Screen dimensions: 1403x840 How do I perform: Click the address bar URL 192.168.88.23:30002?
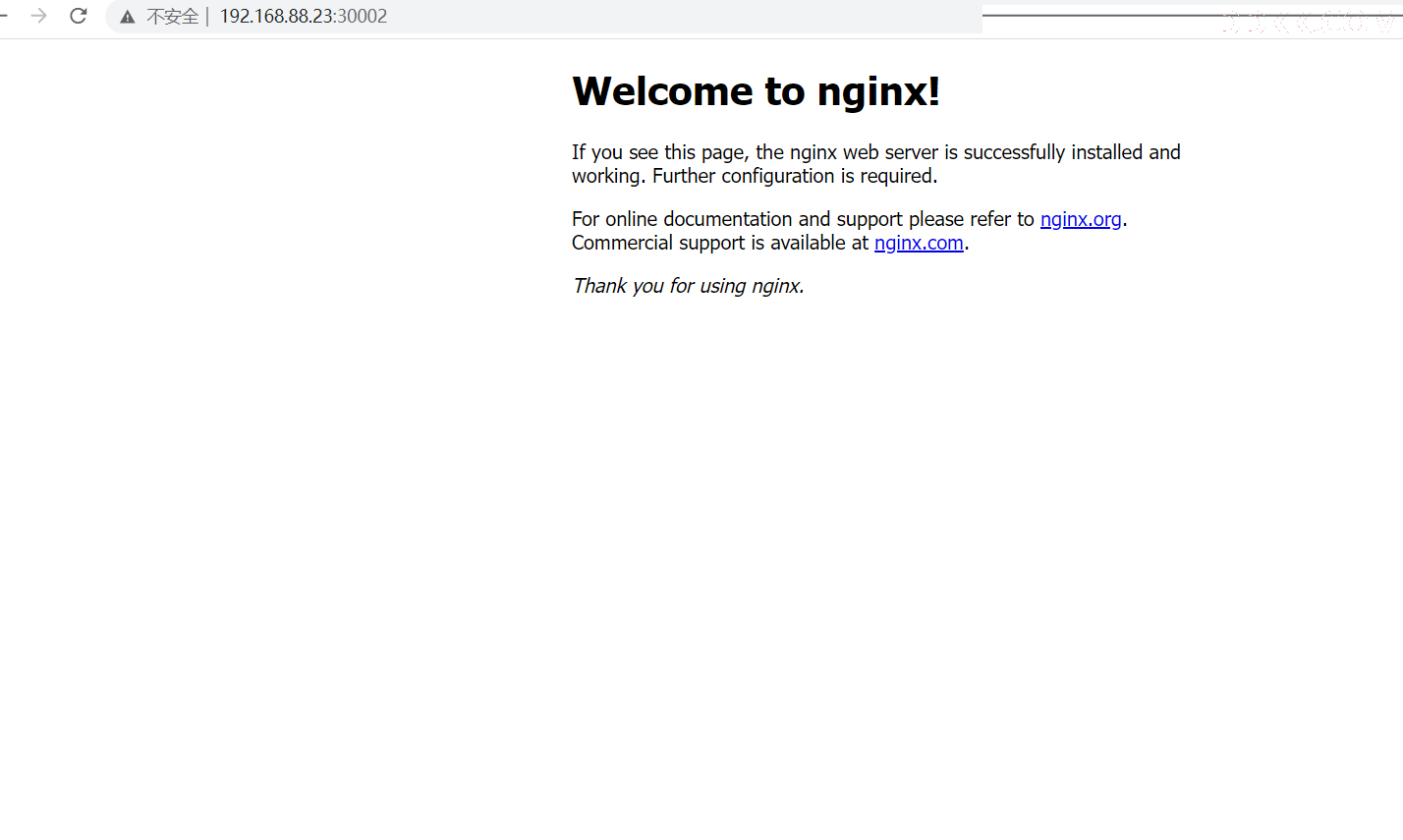tap(304, 16)
